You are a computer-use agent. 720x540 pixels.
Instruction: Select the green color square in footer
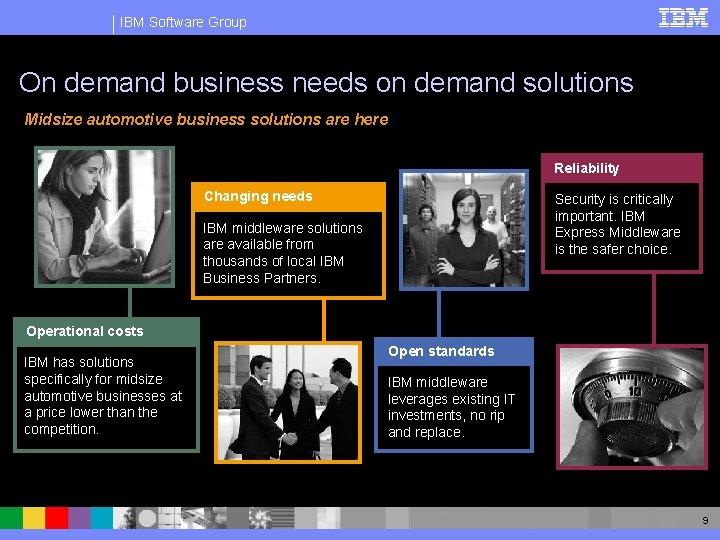(11, 518)
